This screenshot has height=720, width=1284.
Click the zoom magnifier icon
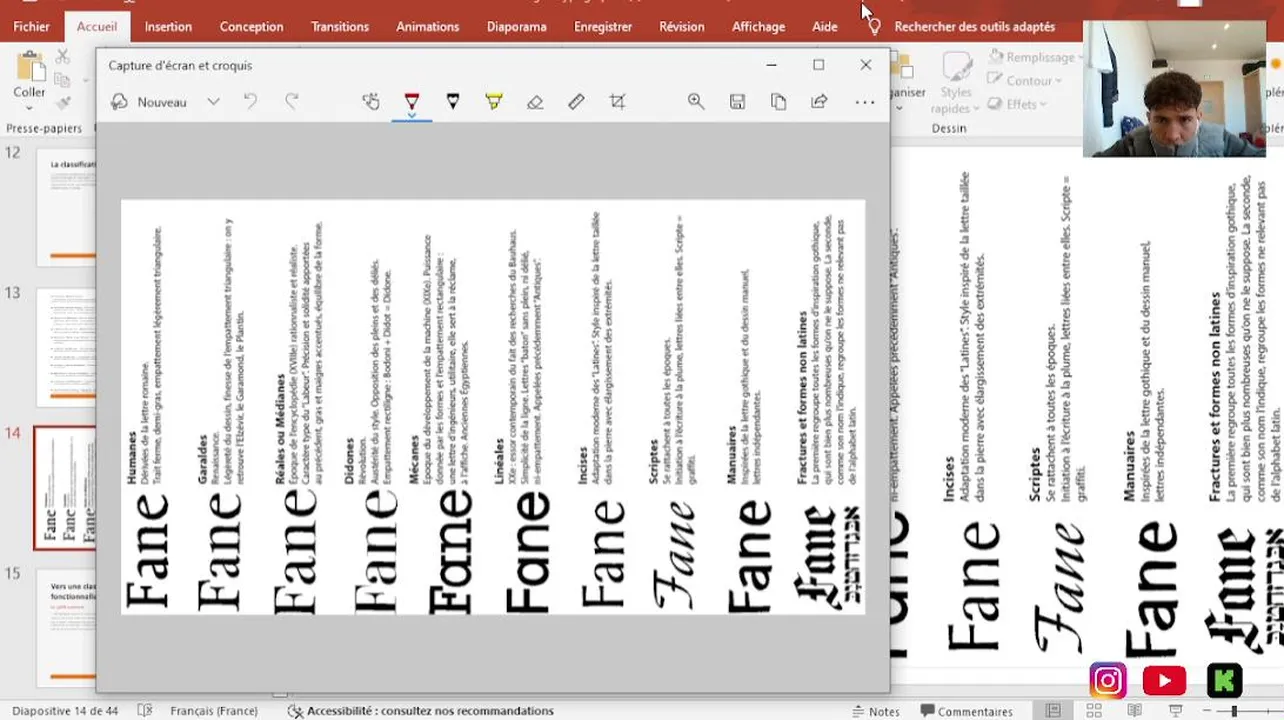point(696,101)
